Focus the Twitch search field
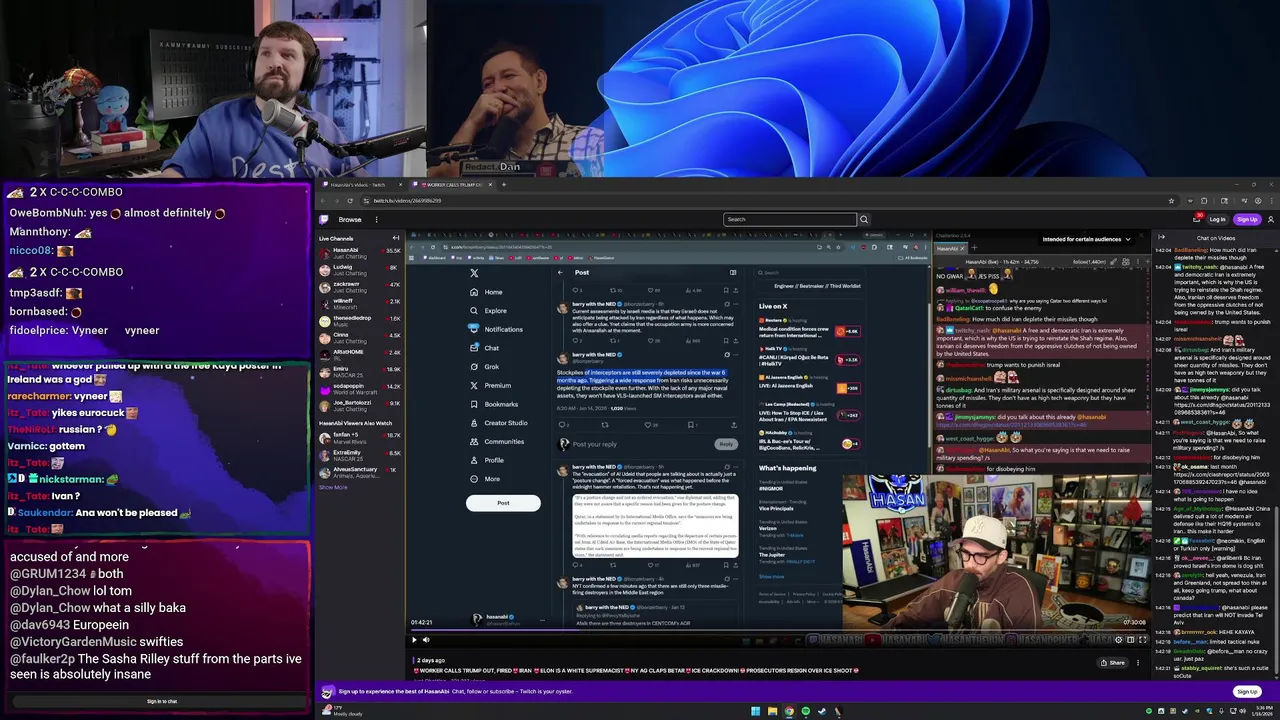This screenshot has height=720, width=1280. [790, 219]
